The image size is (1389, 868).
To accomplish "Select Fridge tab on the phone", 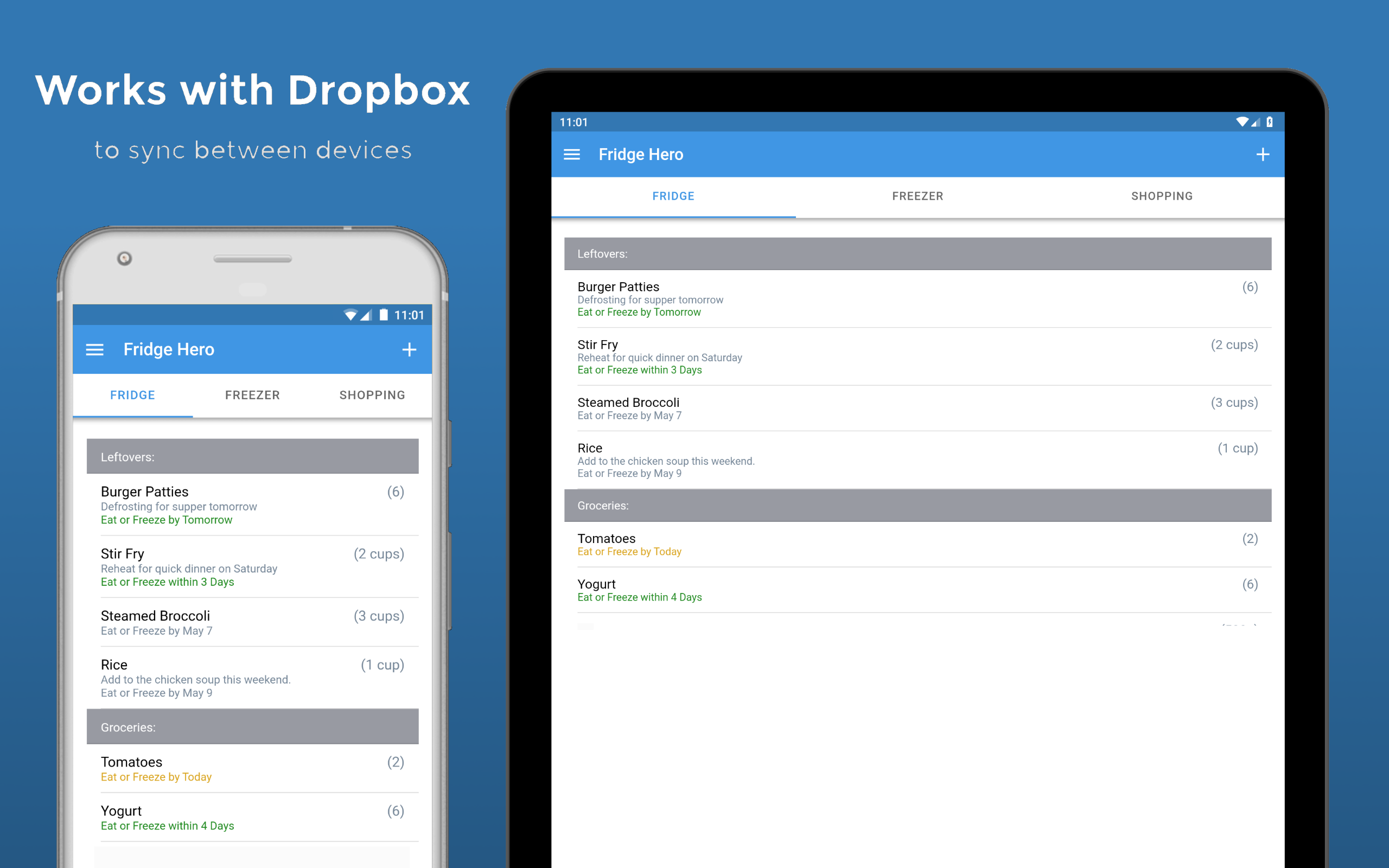I will pyautogui.click(x=132, y=395).
